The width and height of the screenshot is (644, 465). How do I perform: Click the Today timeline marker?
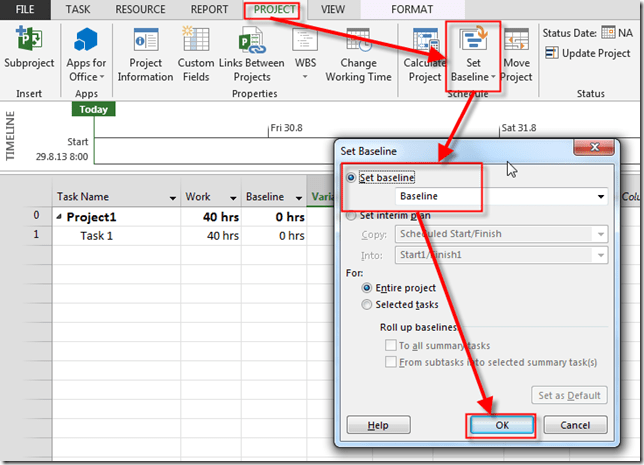(x=94, y=110)
